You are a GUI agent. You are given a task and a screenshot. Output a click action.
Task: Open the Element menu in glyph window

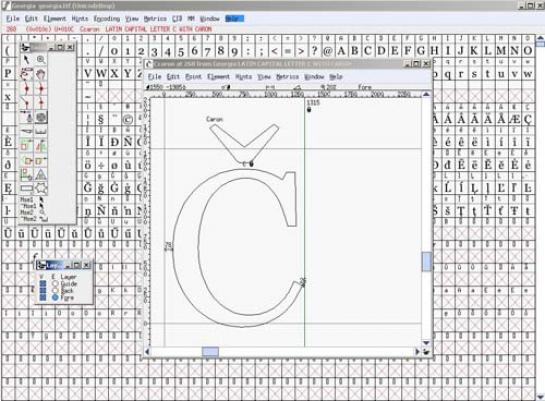pyautogui.click(x=218, y=76)
